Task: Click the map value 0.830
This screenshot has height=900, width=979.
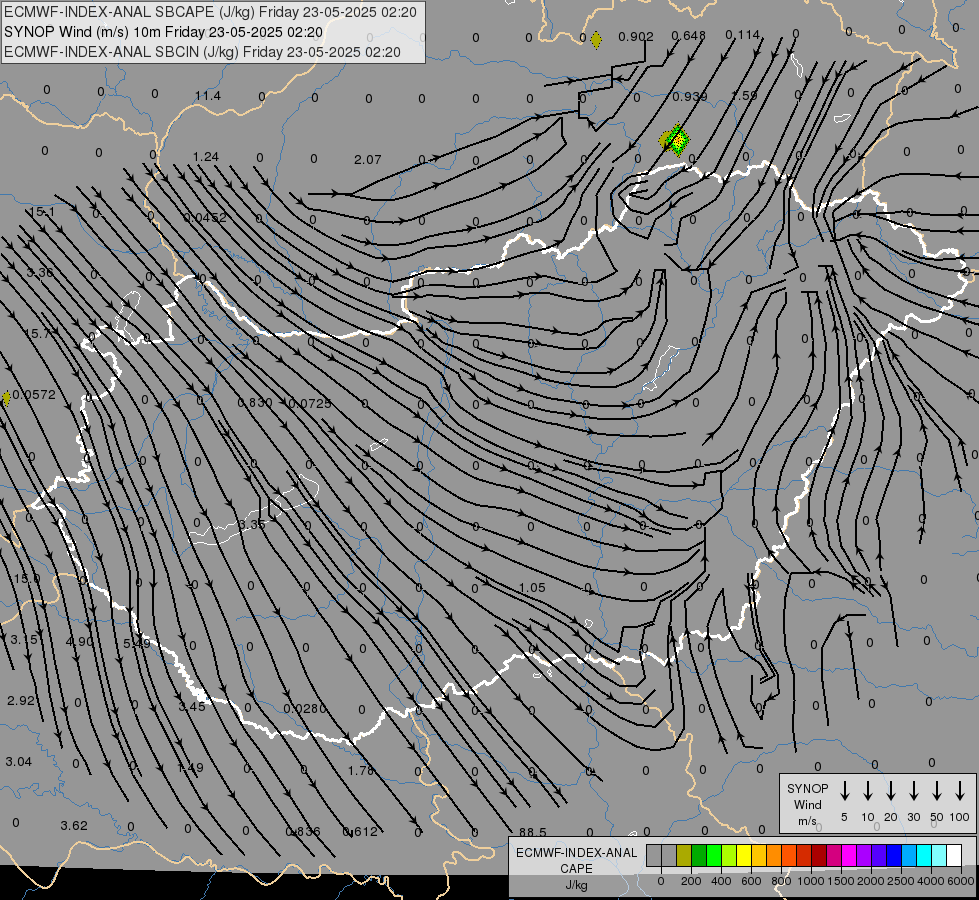Action: [255, 403]
